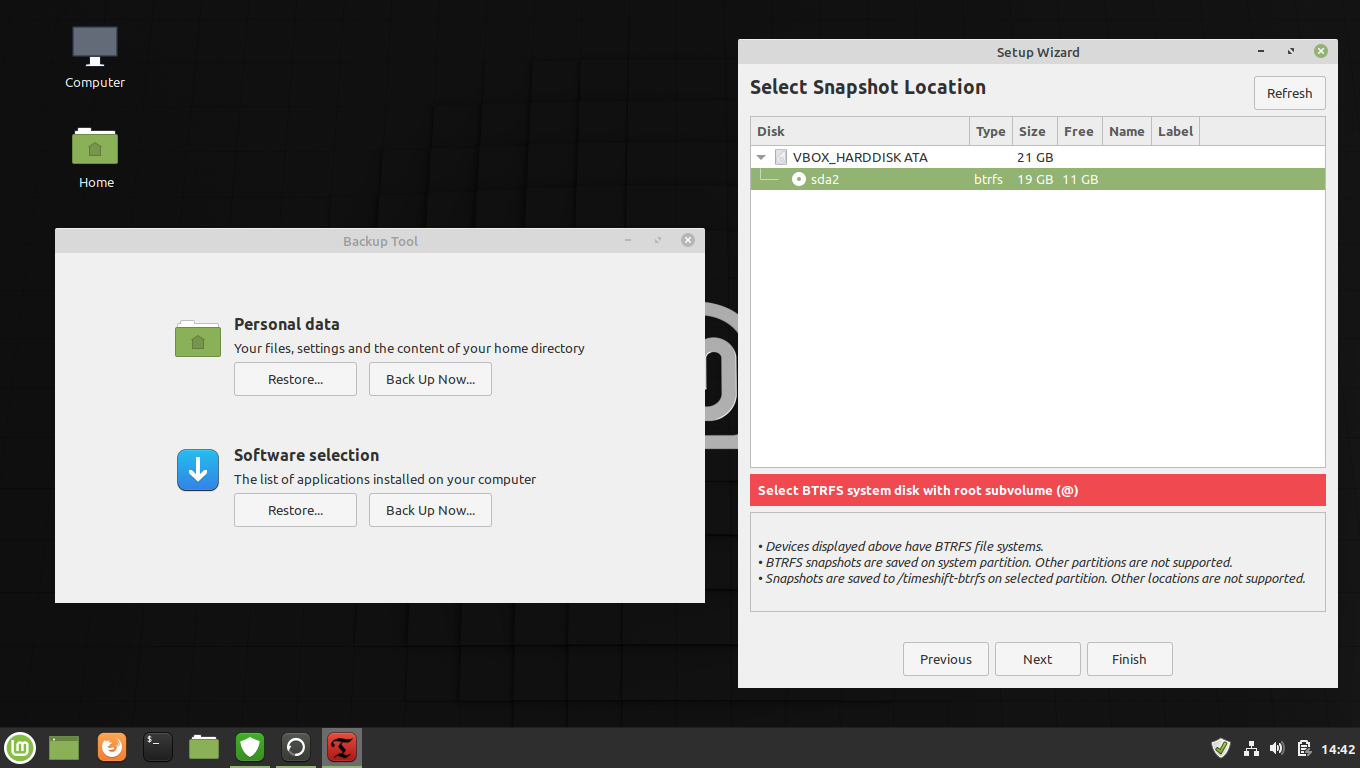The width and height of the screenshot is (1360, 768).
Task: Click the battery power tray icon
Action: click(1304, 748)
